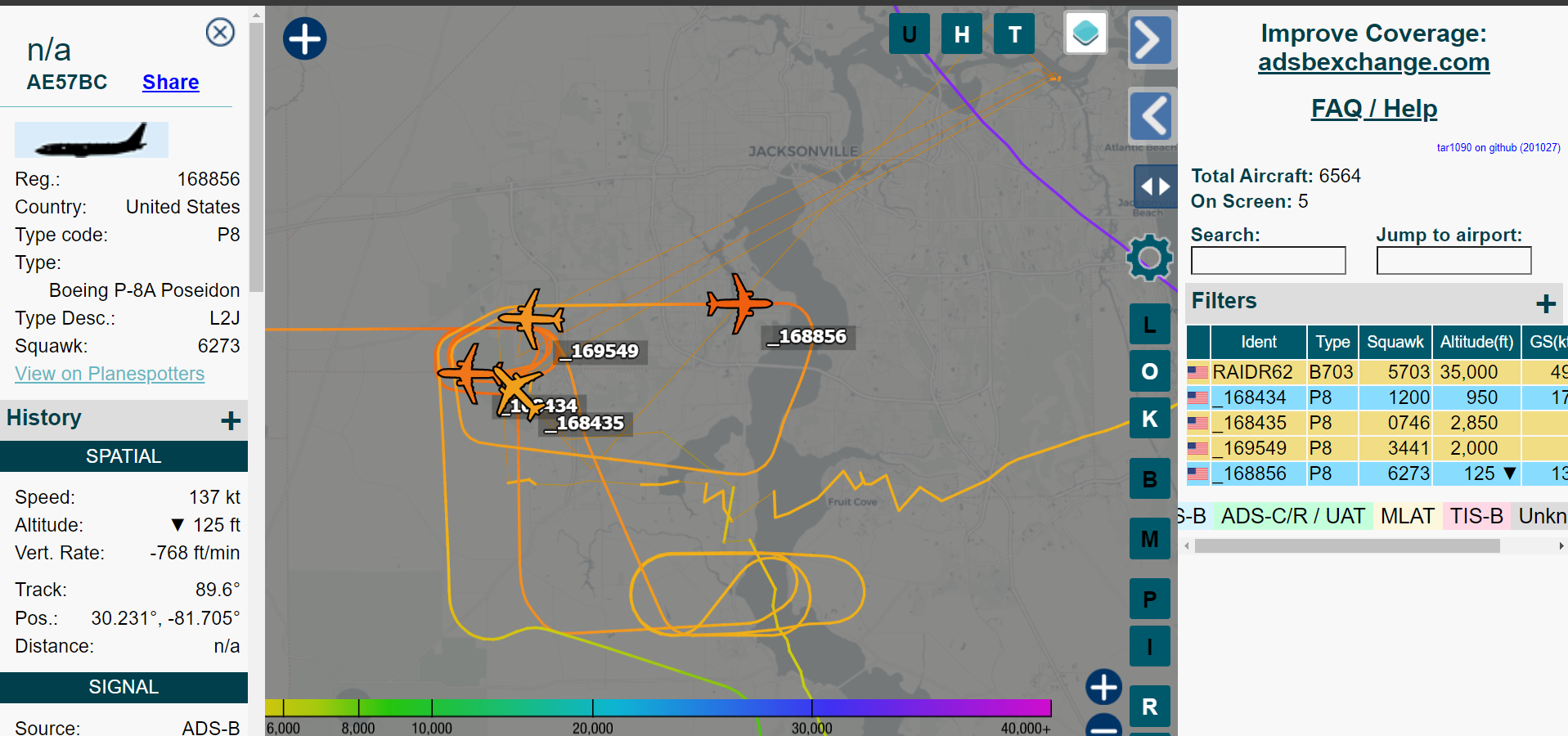Image resolution: width=1568 pixels, height=736 pixels.
Task: Toggle the T map button
Action: click(1014, 34)
